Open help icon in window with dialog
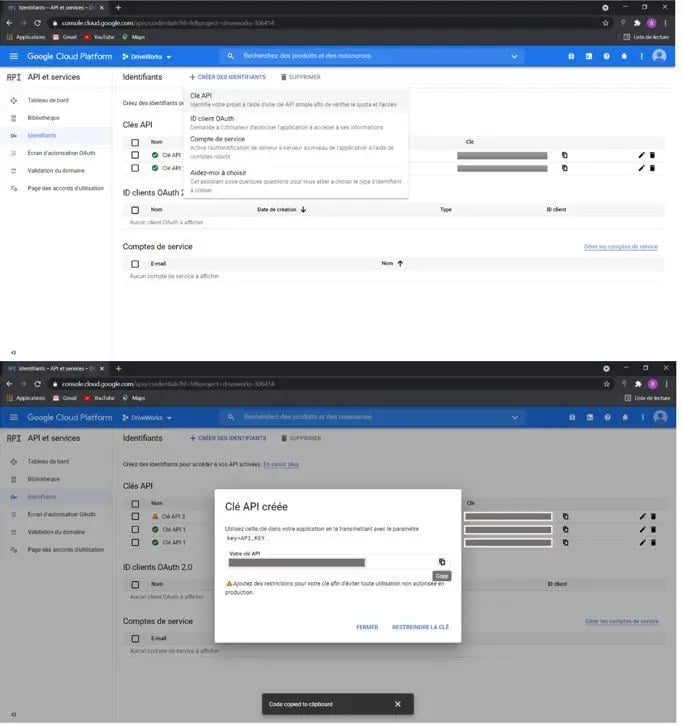The image size is (682, 726). coord(607,417)
